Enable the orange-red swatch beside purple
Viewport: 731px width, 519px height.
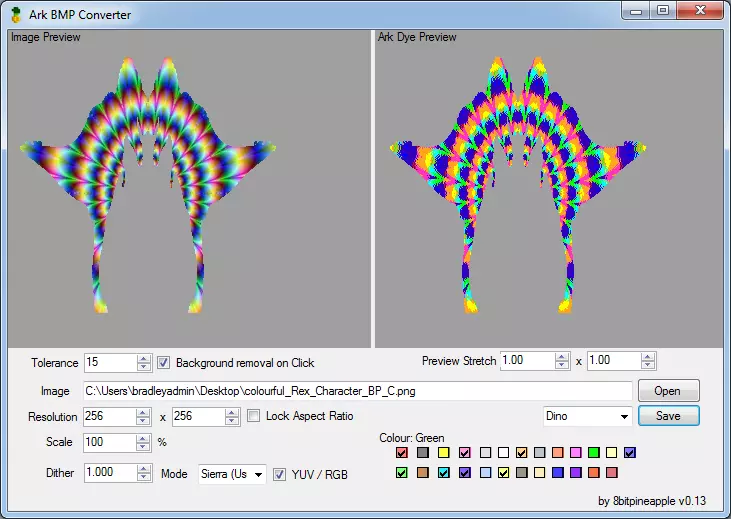point(593,473)
